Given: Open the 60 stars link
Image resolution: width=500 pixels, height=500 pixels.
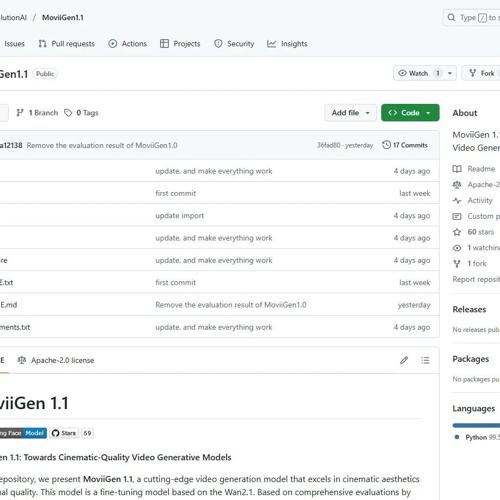Looking at the screenshot, I should 480,232.
